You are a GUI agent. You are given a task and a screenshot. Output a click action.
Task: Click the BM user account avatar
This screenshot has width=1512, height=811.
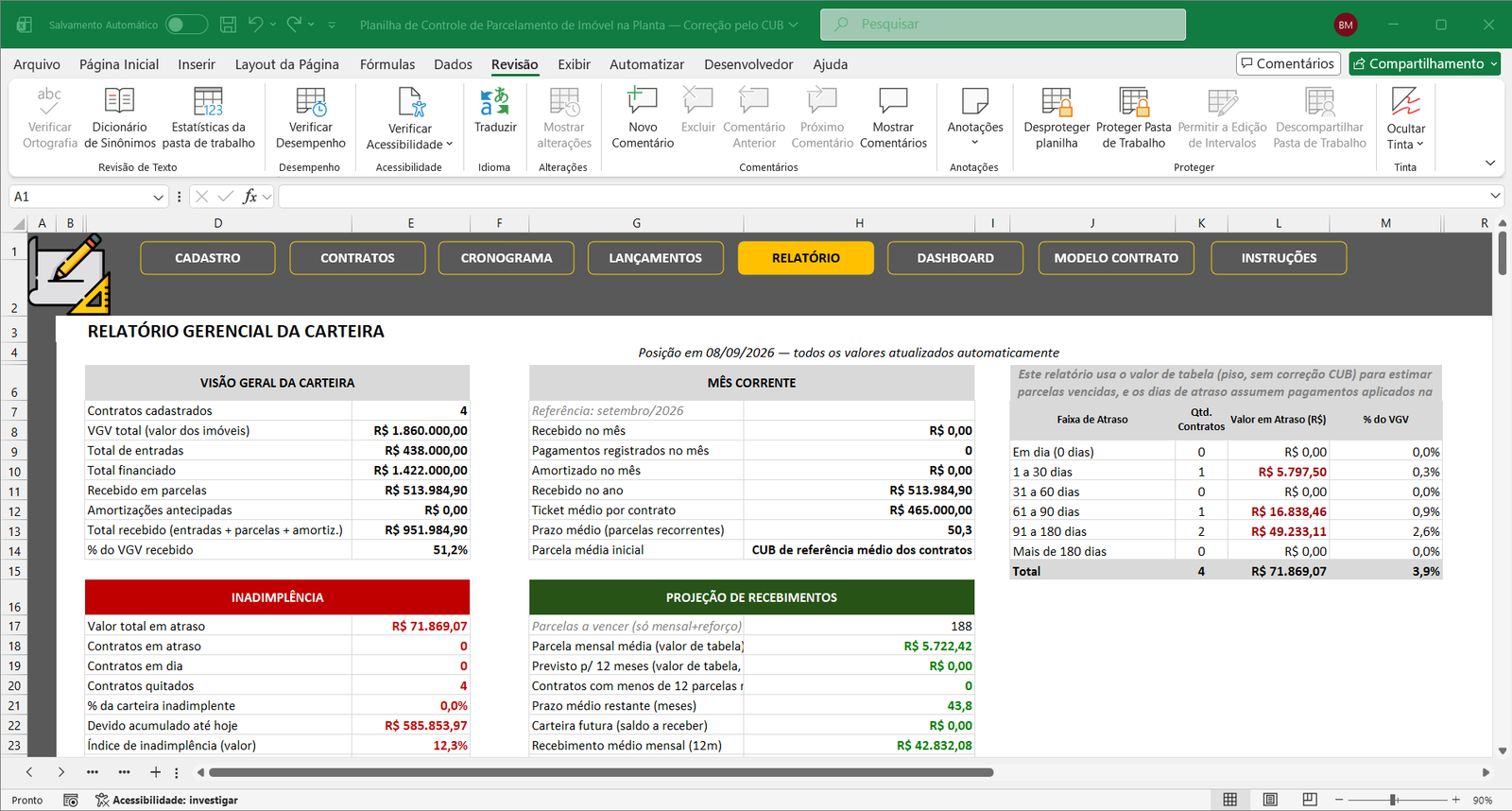(1346, 25)
